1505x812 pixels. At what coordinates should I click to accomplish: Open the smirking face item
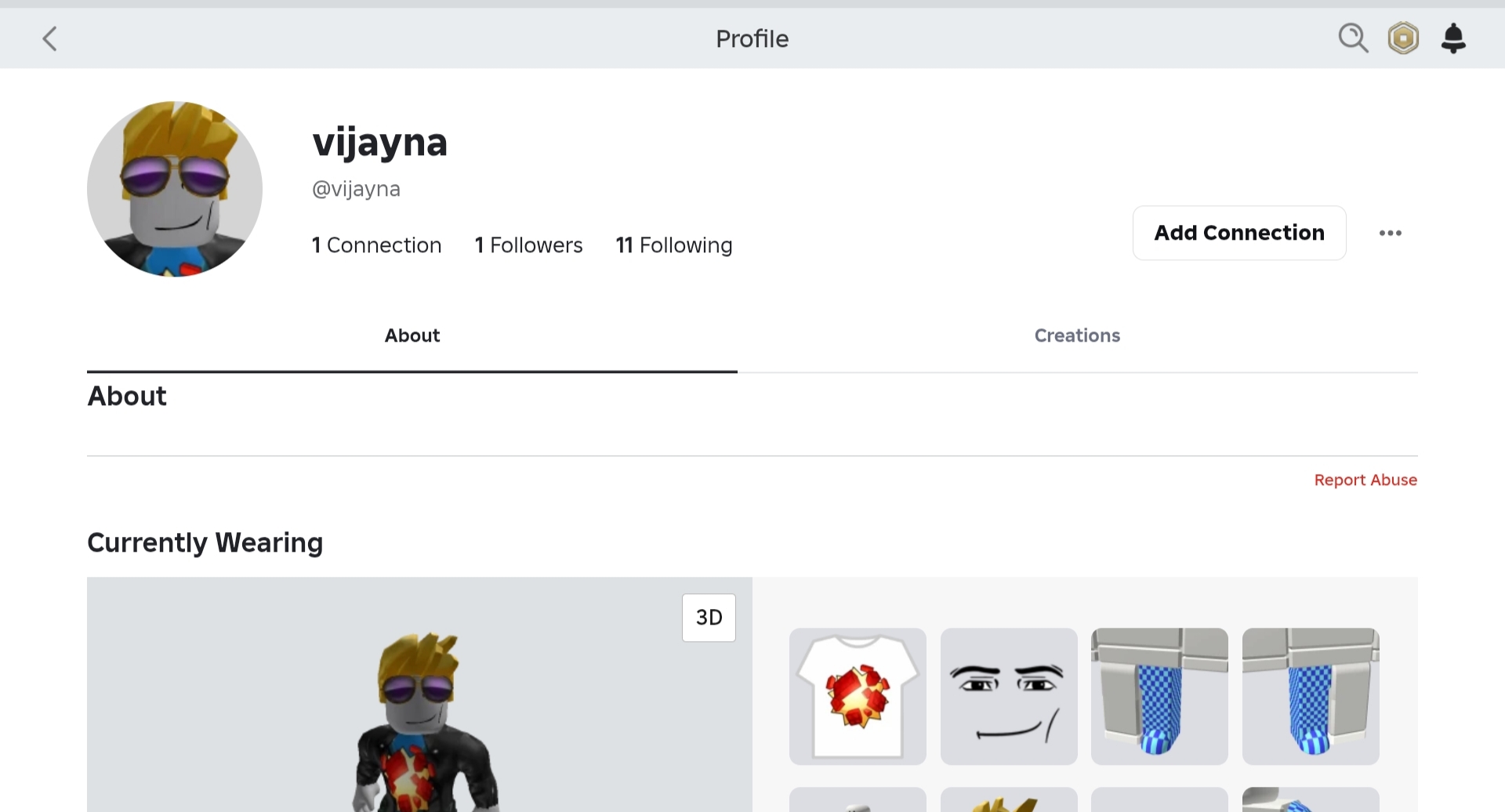[x=1009, y=696]
